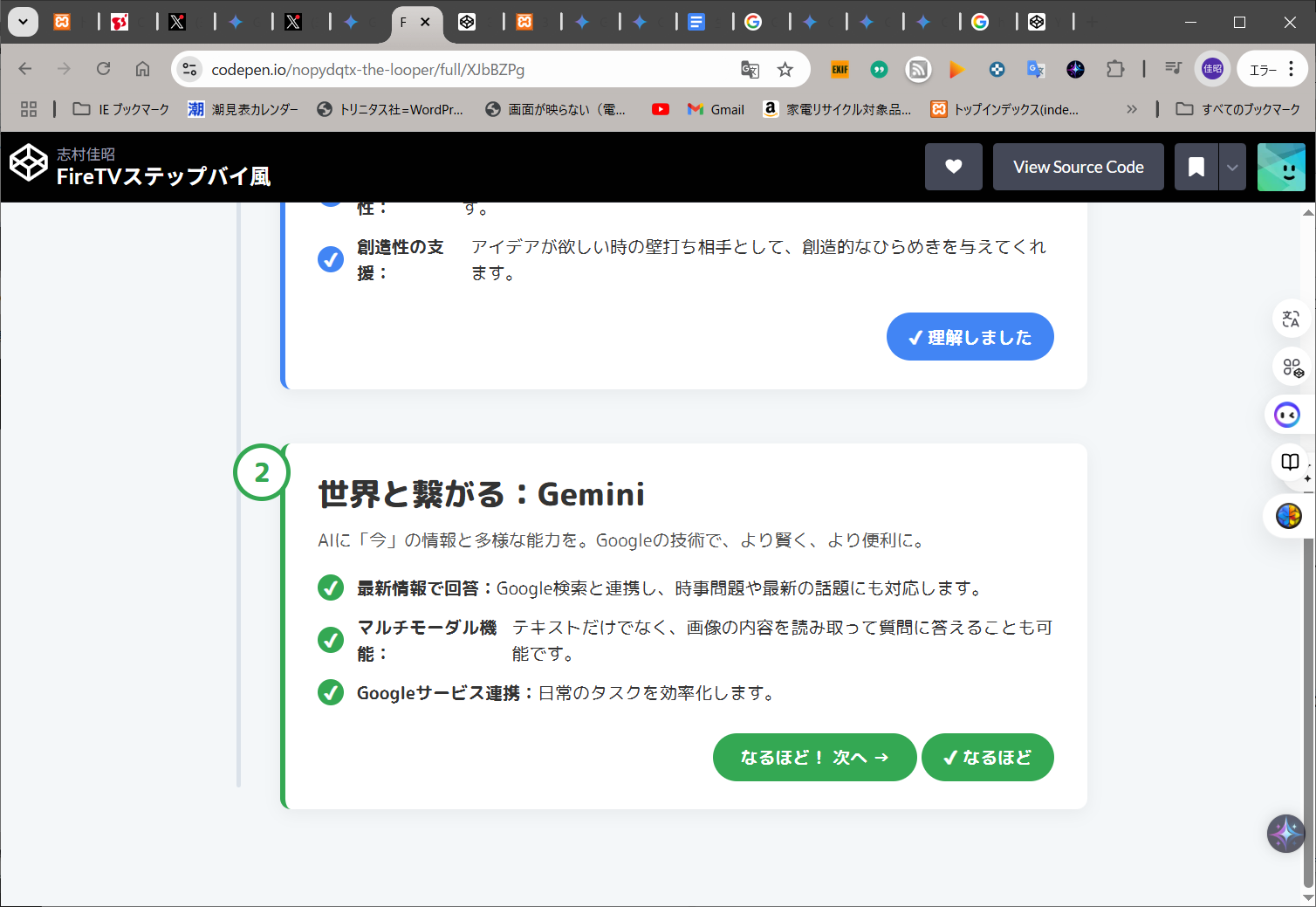Open the dark sparkle extension icon

pos(1075,70)
